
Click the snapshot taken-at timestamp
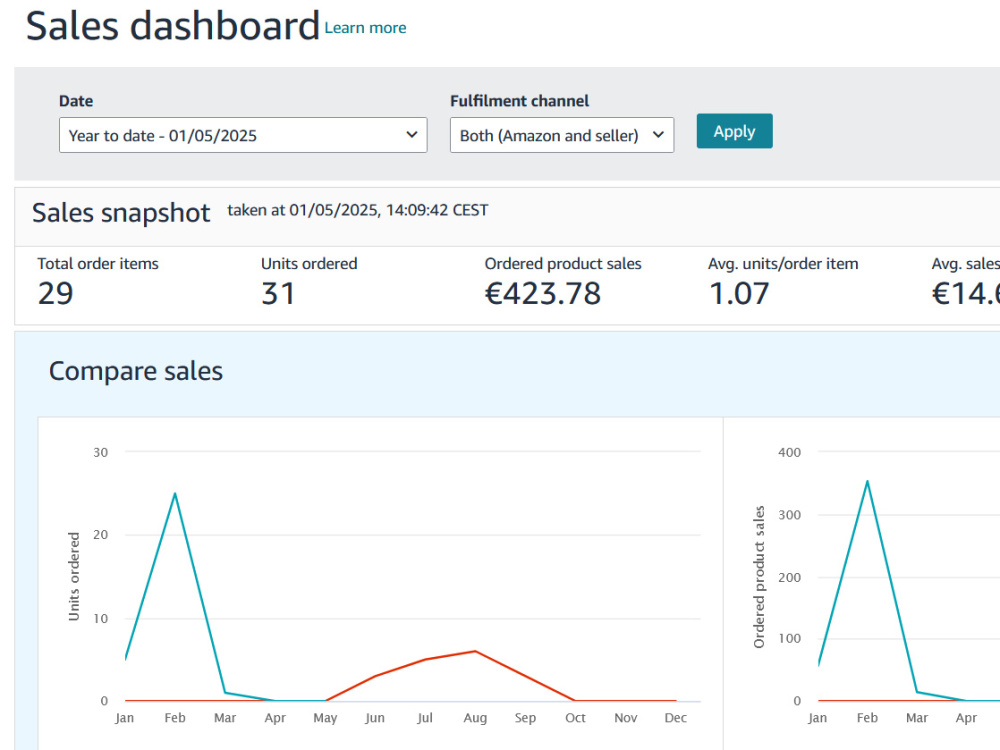coord(358,210)
